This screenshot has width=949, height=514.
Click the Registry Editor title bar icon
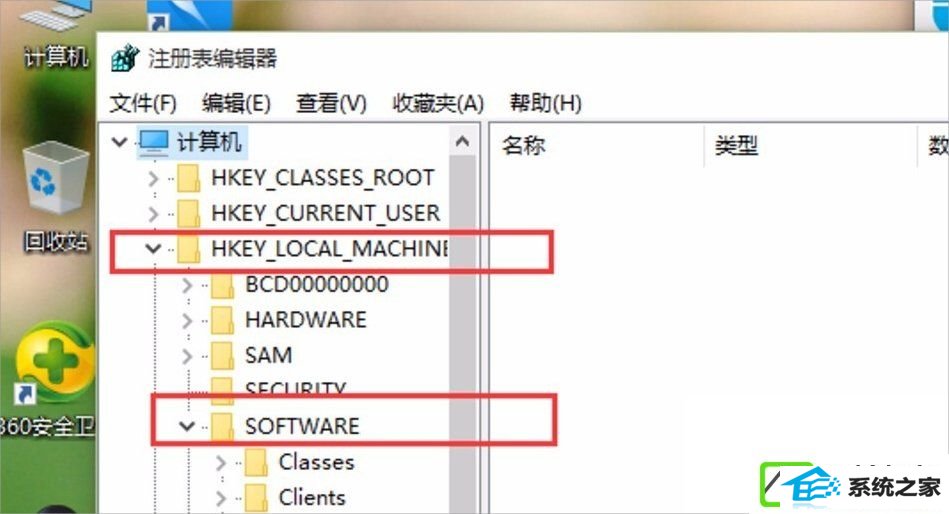point(126,59)
